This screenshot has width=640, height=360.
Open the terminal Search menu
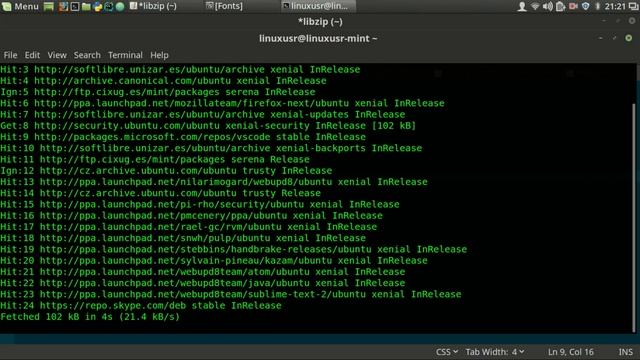87,55
